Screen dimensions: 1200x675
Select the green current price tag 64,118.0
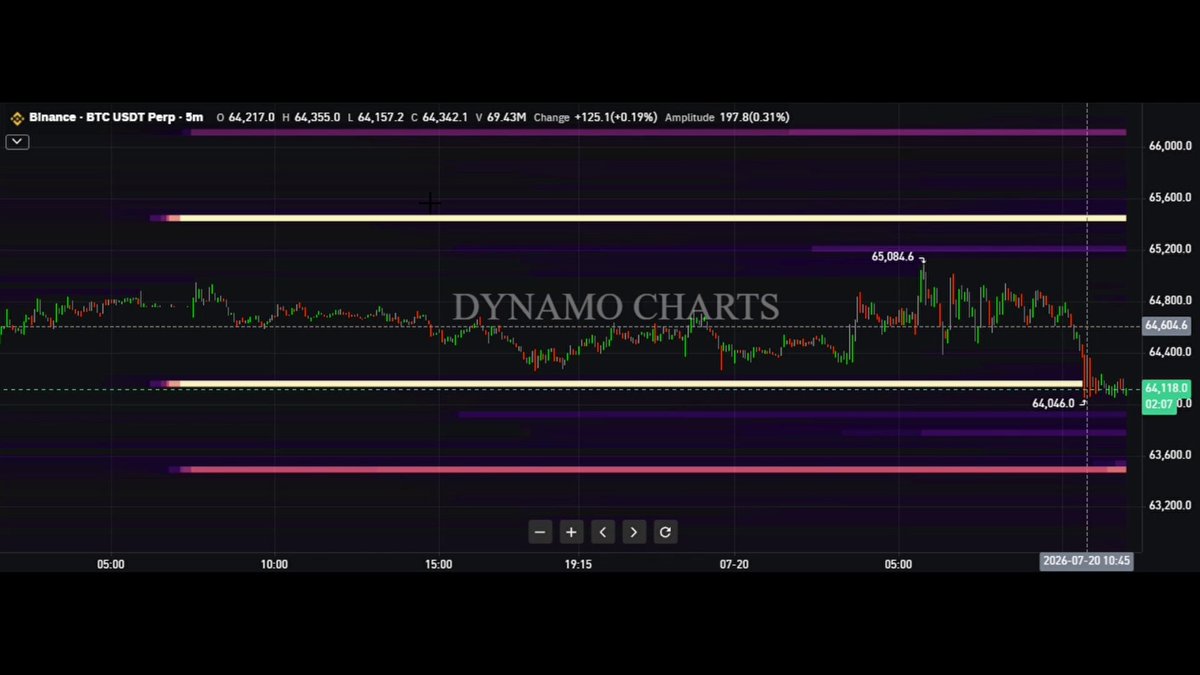1166,388
